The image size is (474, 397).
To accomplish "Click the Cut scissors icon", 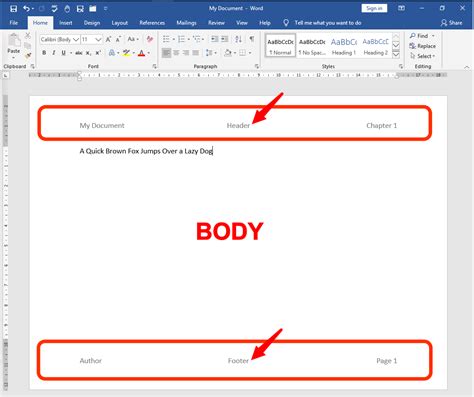I will click(x=28, y=36).
